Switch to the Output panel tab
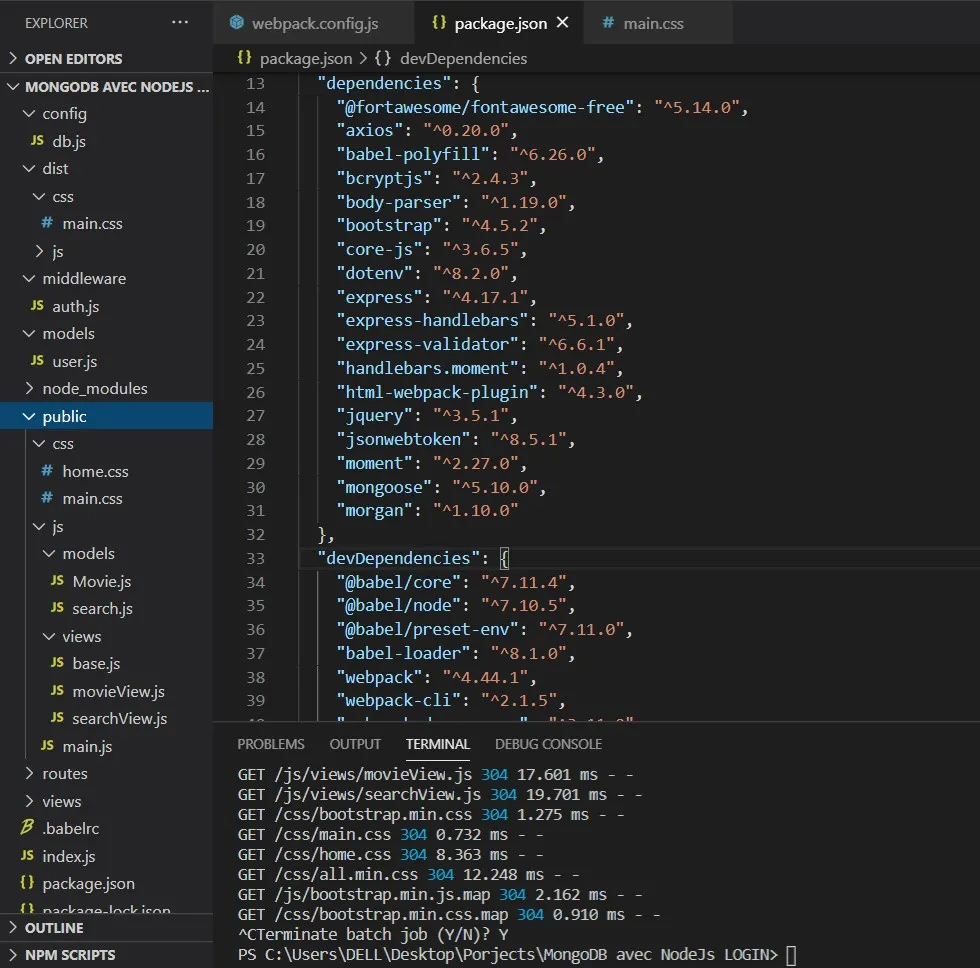The height and width of the screenshot is (968, 980). click(x=355, y=744)
